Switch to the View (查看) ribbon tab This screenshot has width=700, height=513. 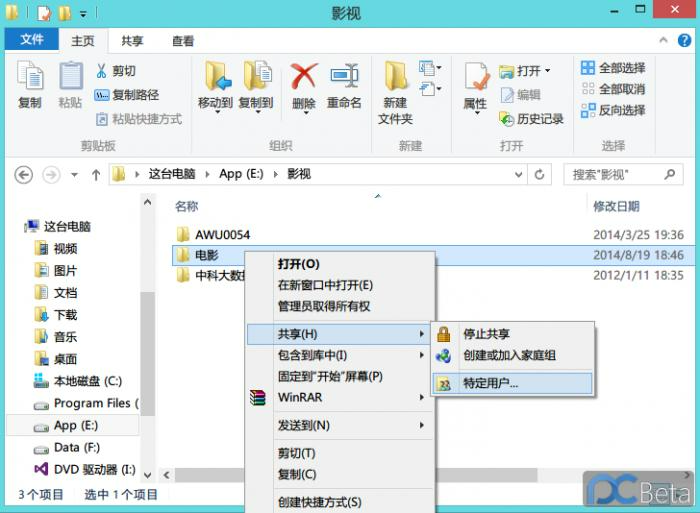(183, 41)
